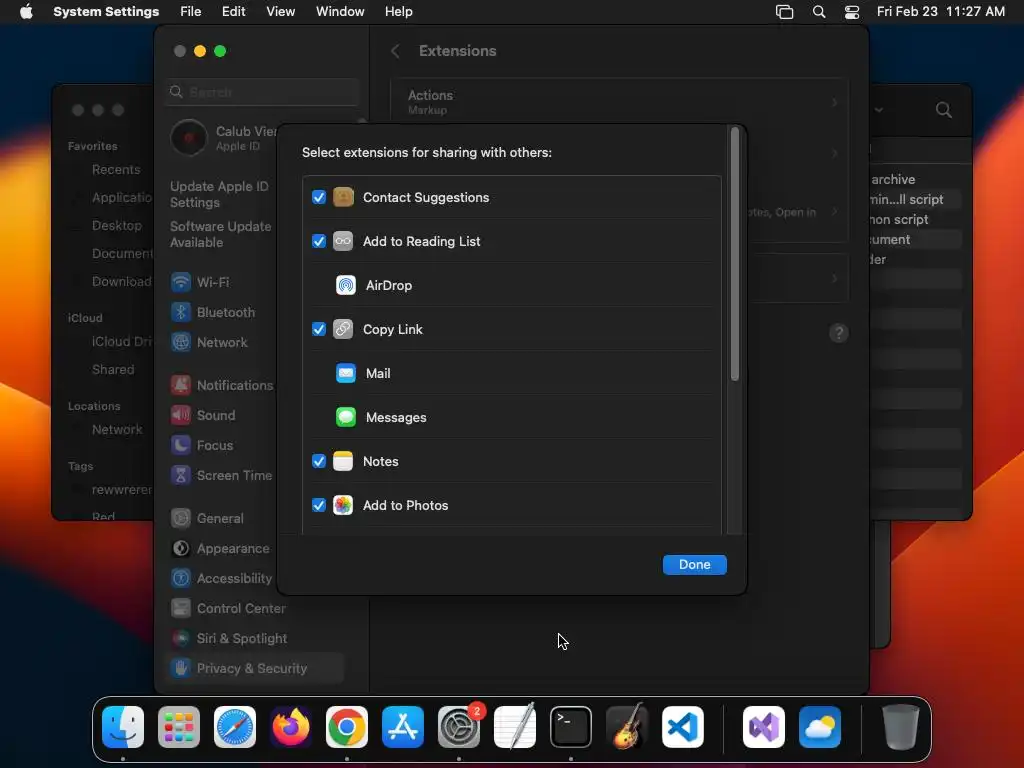This screenshot has width=1024, height=768.
Task: Open the System Settings menu
Action: pyautogui.click(x=106, y=12)
